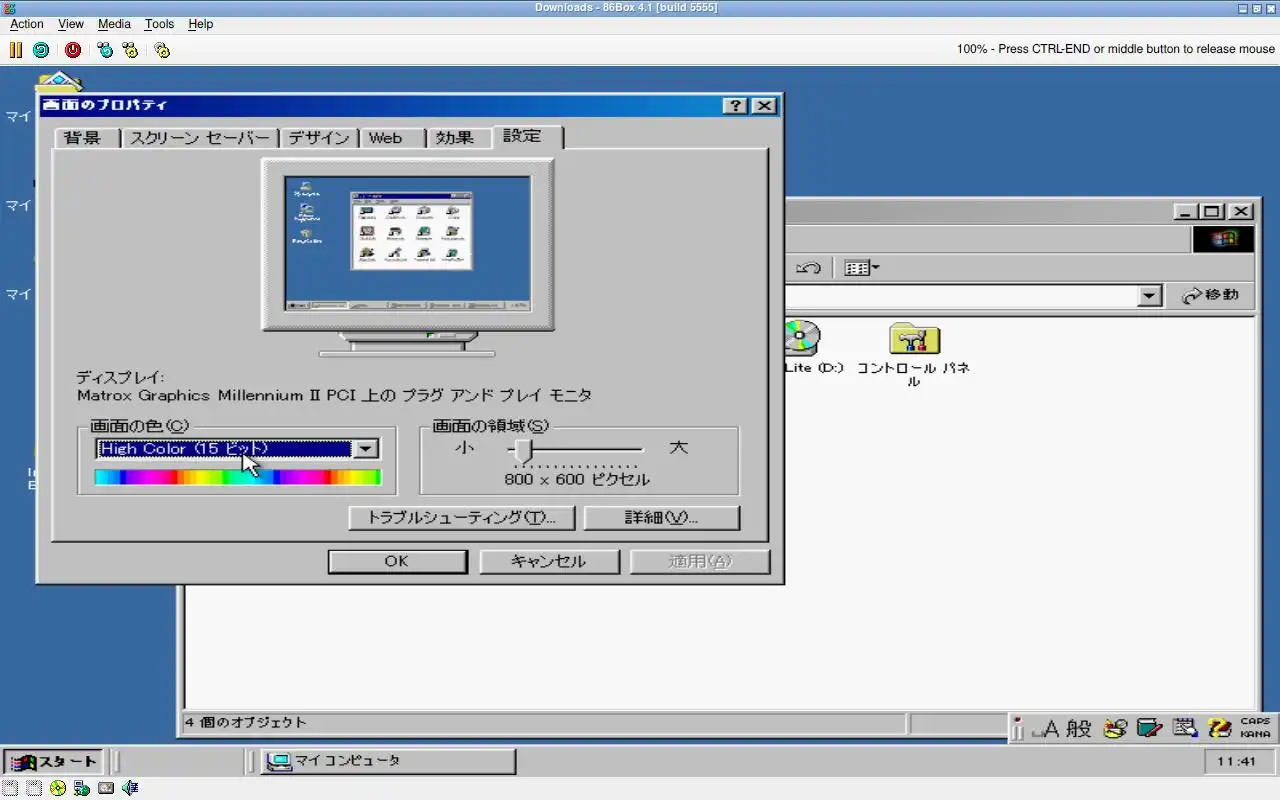This screenshot has height=800, width=1280.
Task: Click the 詳細(V)... button
Action: [x=662, y=518]
